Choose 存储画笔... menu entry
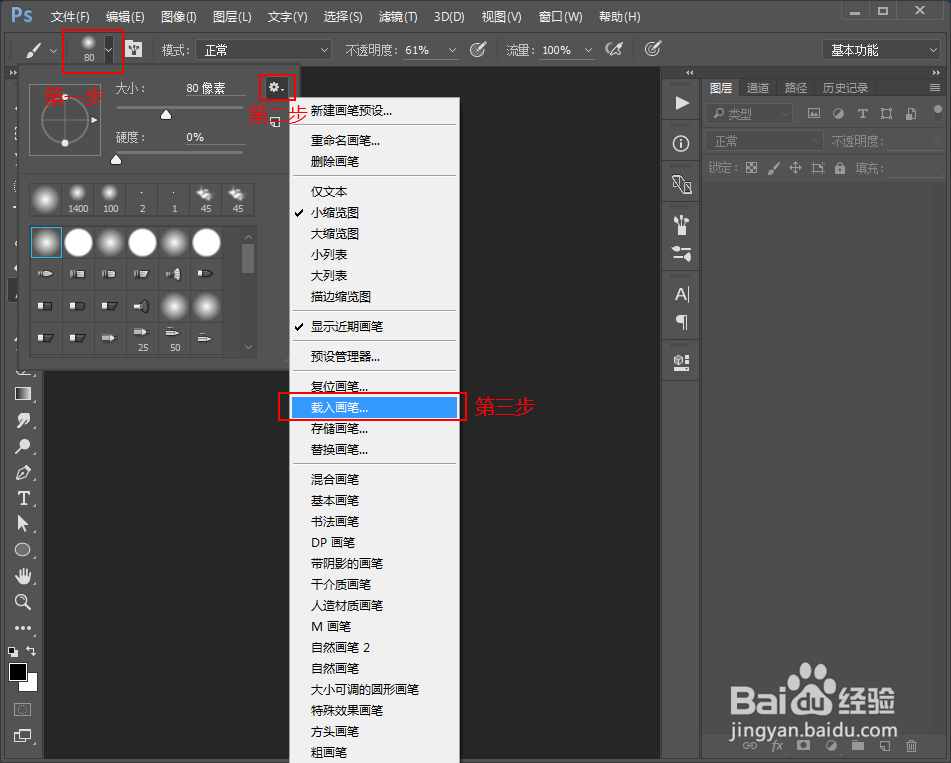 374,429
